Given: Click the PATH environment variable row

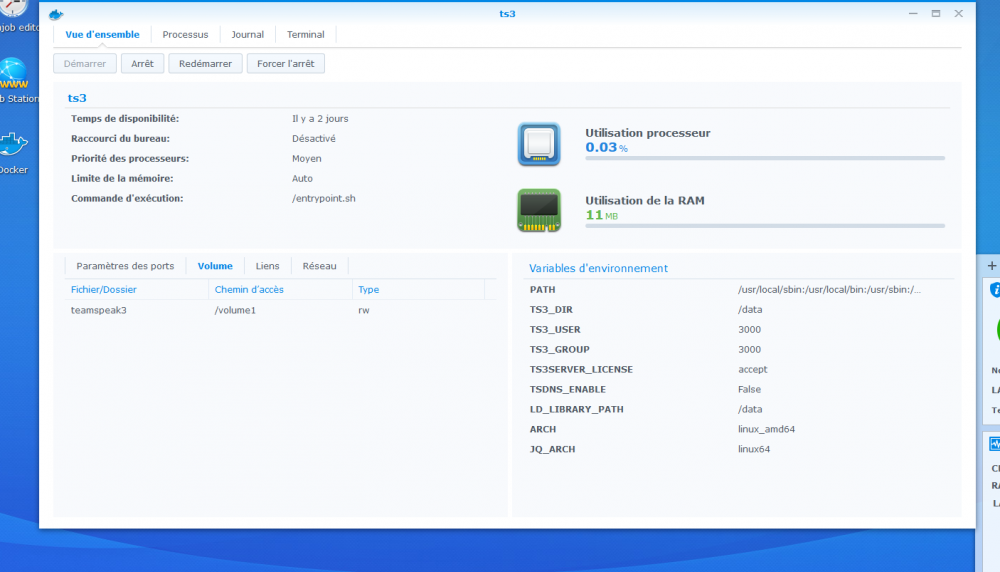Looking at the screenshot, I should (740, 290).
